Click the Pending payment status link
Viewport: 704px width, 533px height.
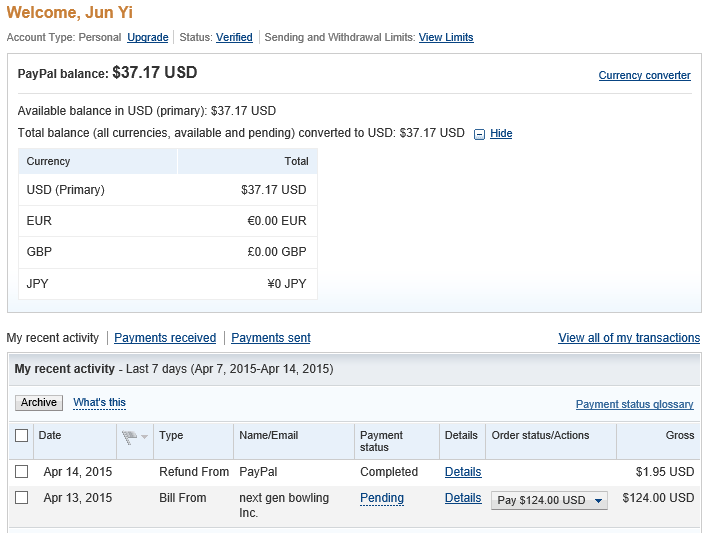point(382,498)
